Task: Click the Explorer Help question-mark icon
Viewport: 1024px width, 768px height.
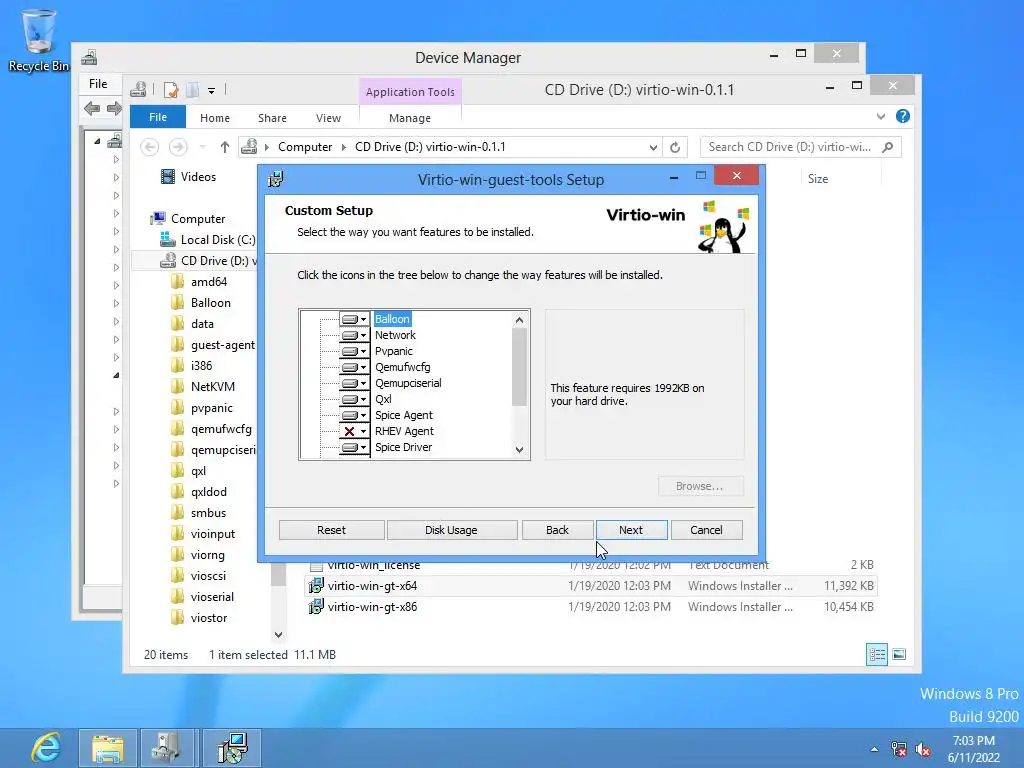Action: [x=903, y=116]
